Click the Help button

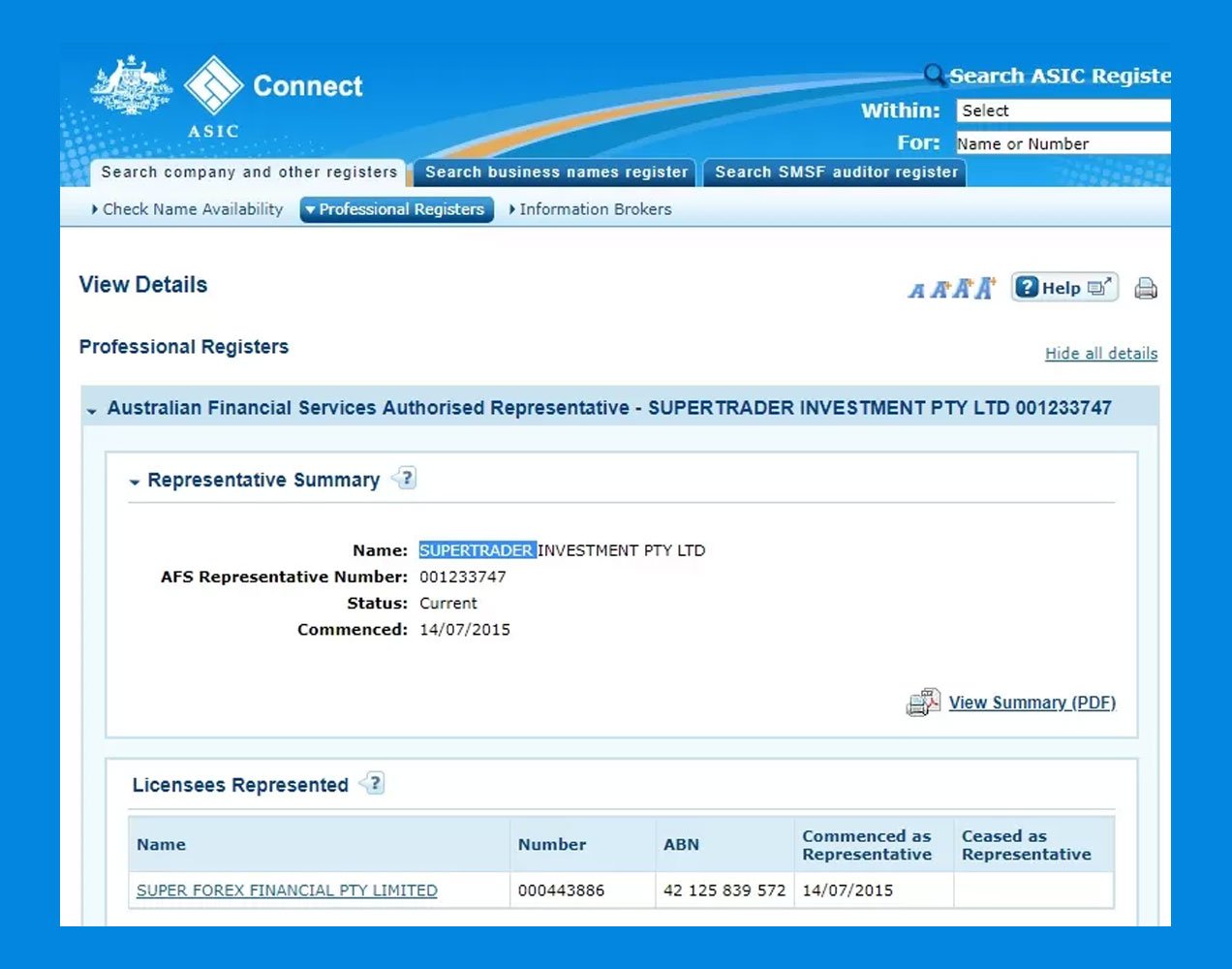(1063, 288)
